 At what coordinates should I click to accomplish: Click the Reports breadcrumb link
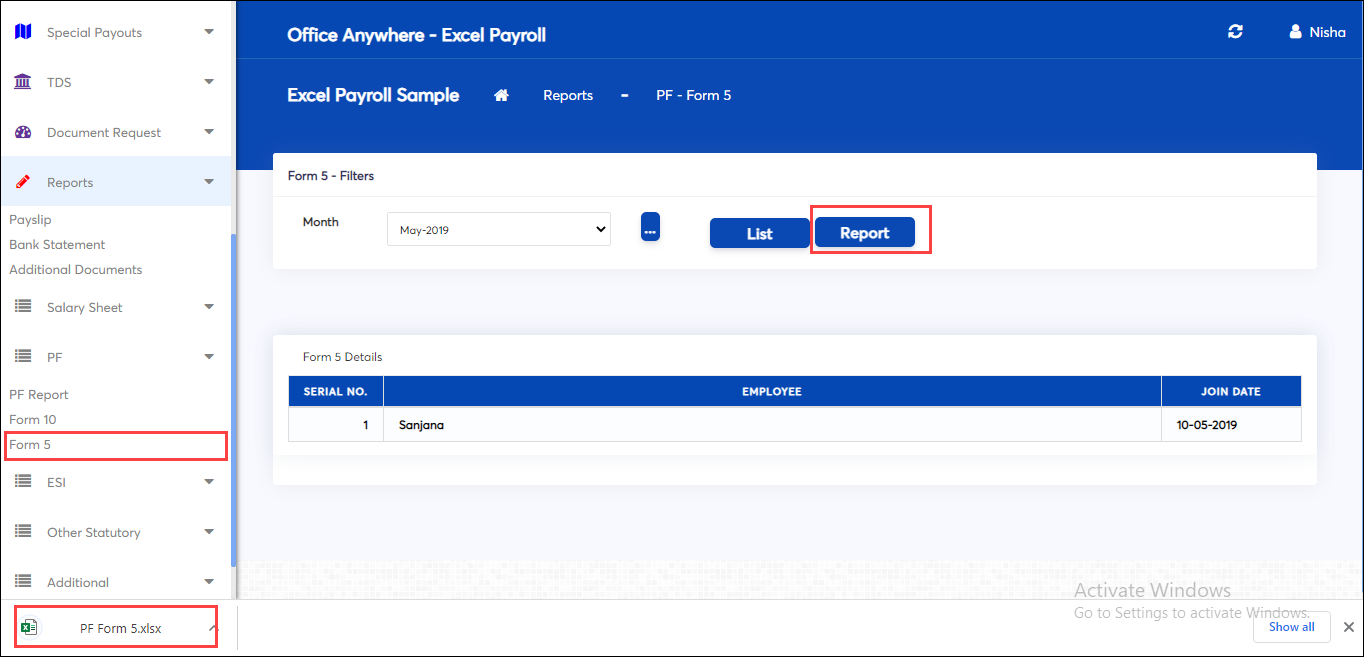click(568, 95)
